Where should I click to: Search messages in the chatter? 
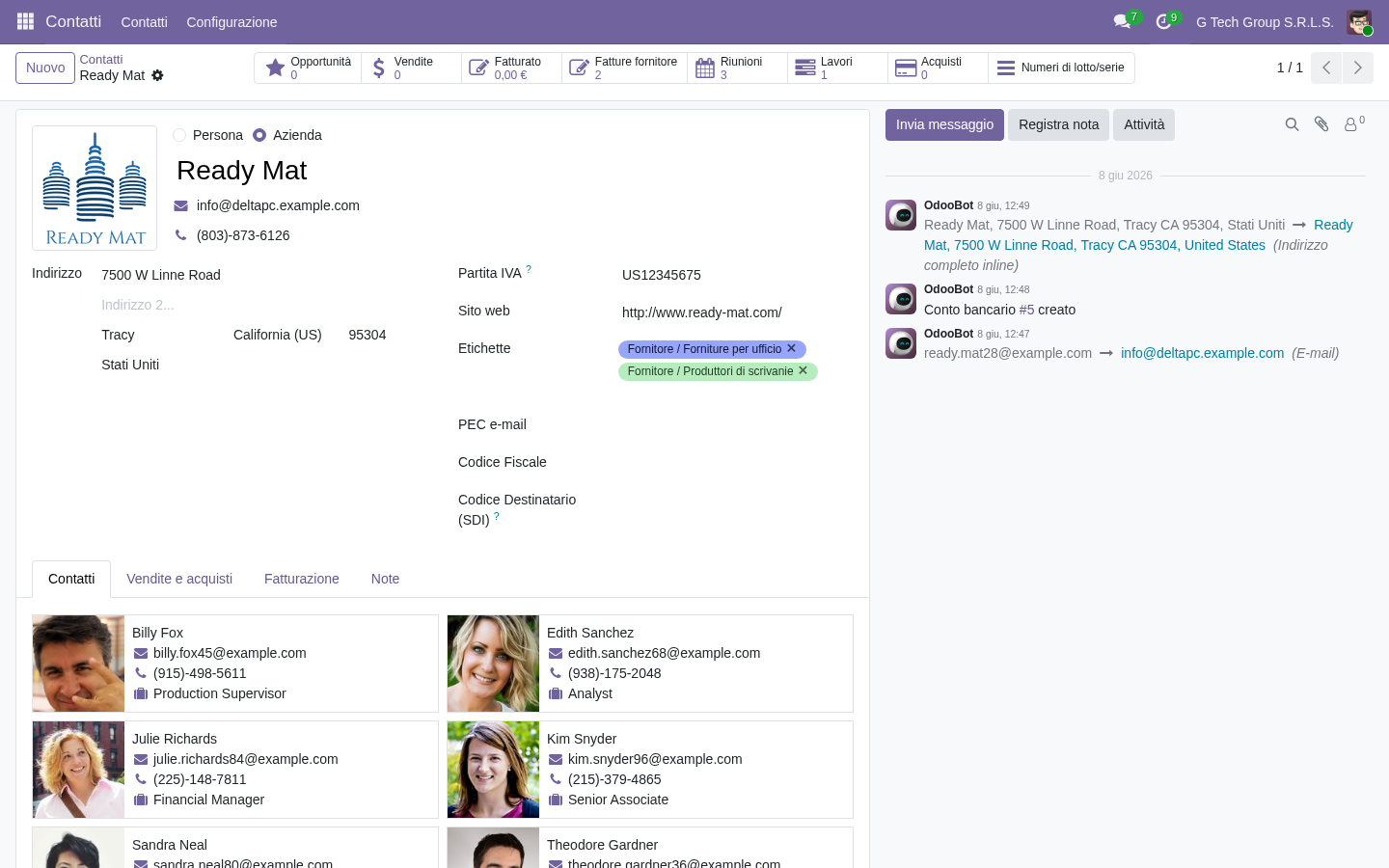[x=1293, y=124]
